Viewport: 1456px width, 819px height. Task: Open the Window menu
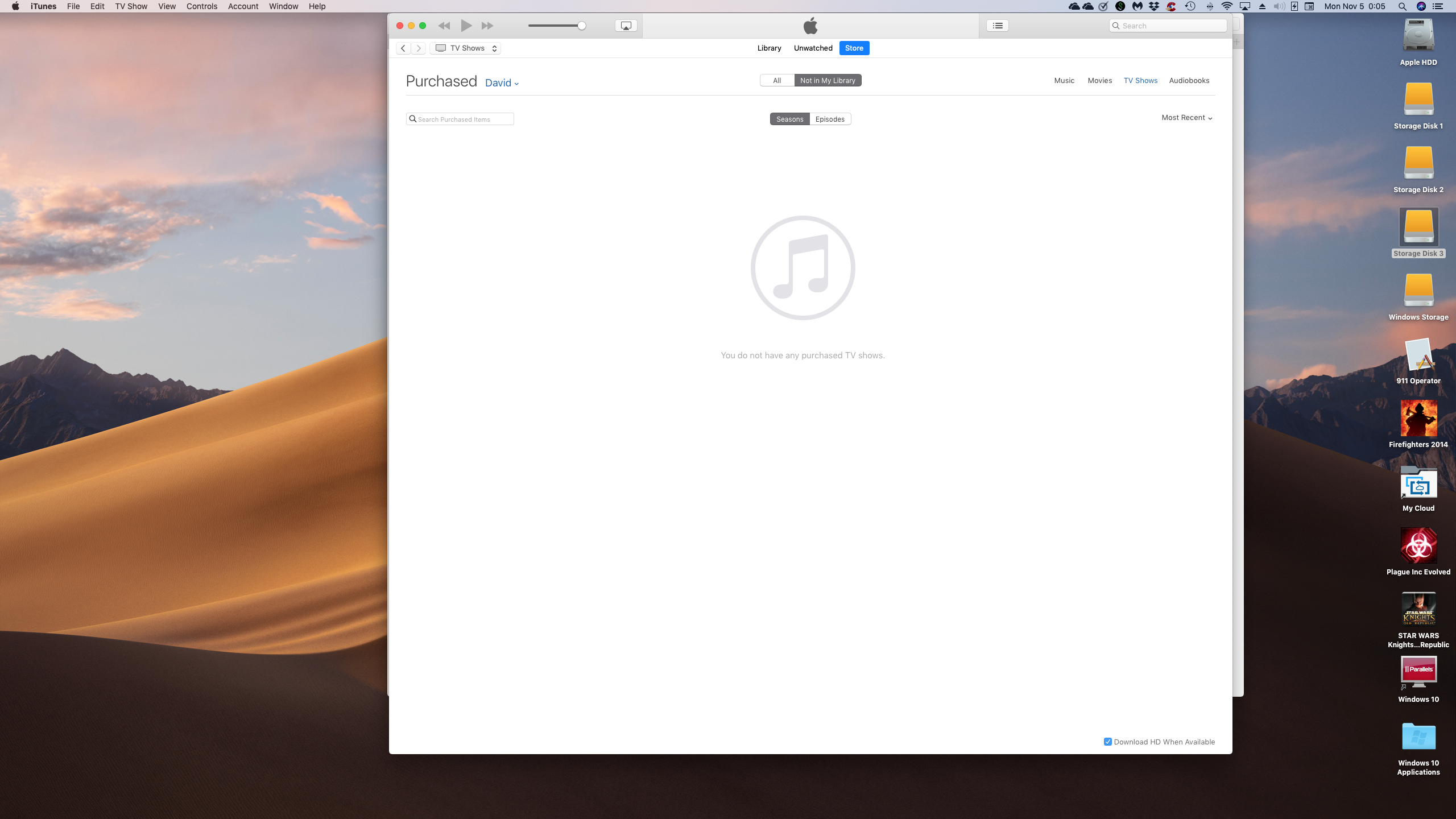click(283, 6)
